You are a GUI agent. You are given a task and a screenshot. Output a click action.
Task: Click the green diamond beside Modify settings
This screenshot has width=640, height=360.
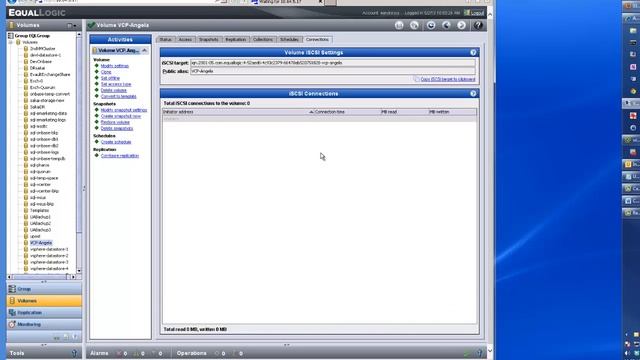(x=97, y=66)
